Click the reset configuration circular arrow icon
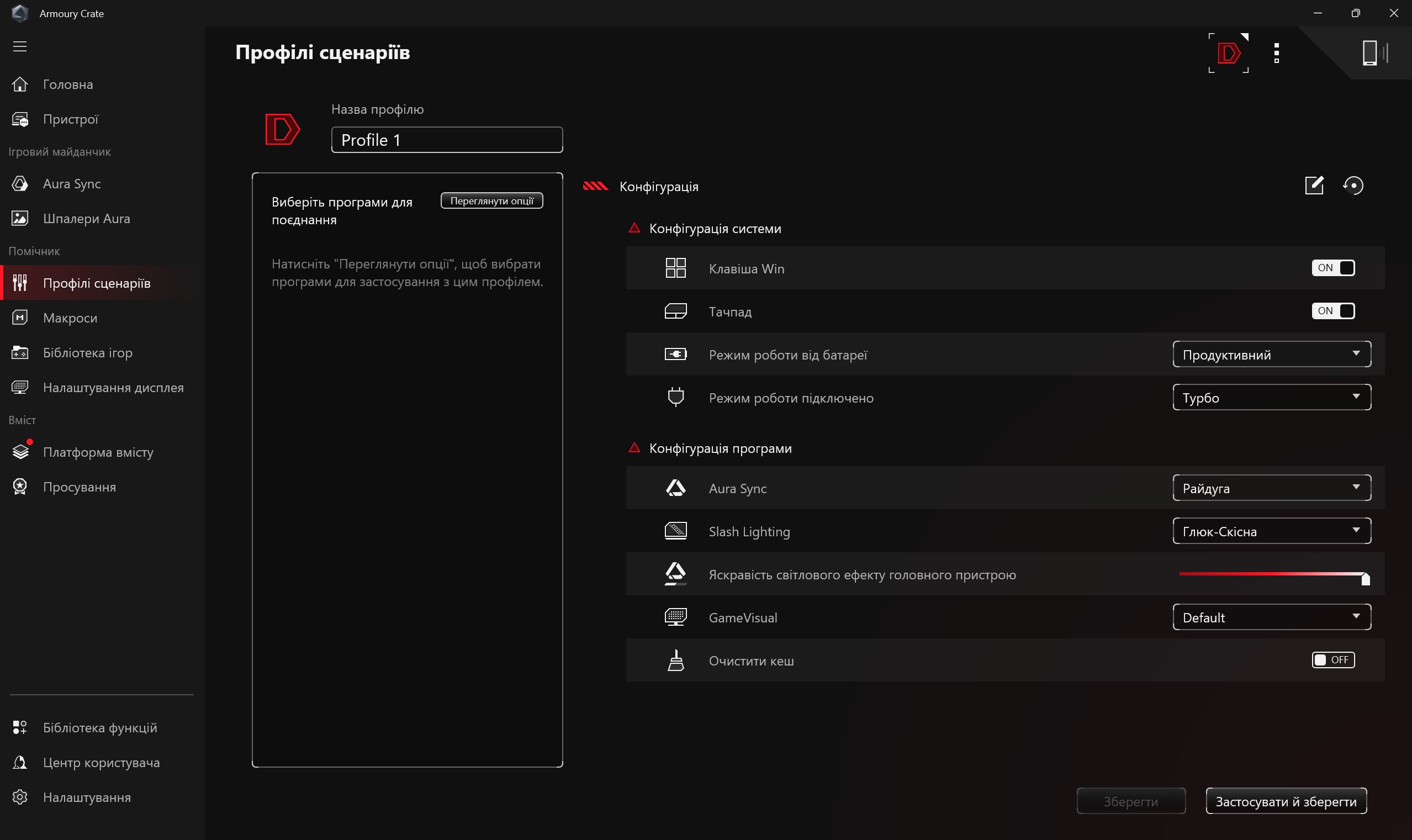1412x840 pixels. coord(1353,185)
